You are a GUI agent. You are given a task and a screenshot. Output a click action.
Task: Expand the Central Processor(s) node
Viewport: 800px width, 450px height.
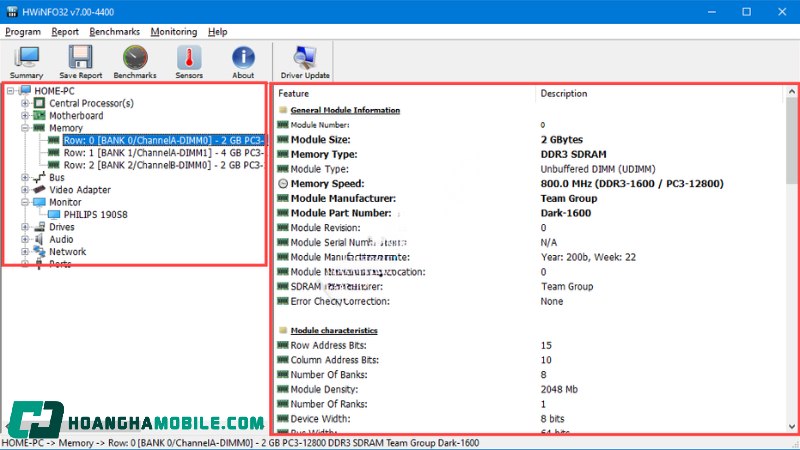click(25, 103)
